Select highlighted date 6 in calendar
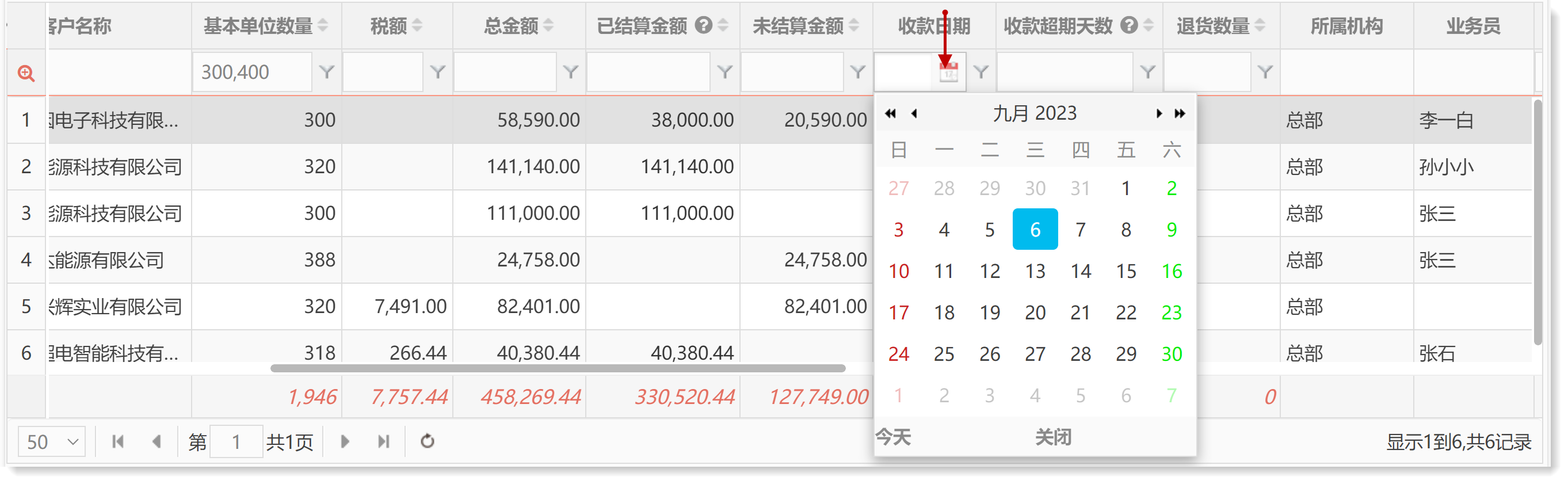Viewport: 1568px width, 484px height. [1035, 230]
